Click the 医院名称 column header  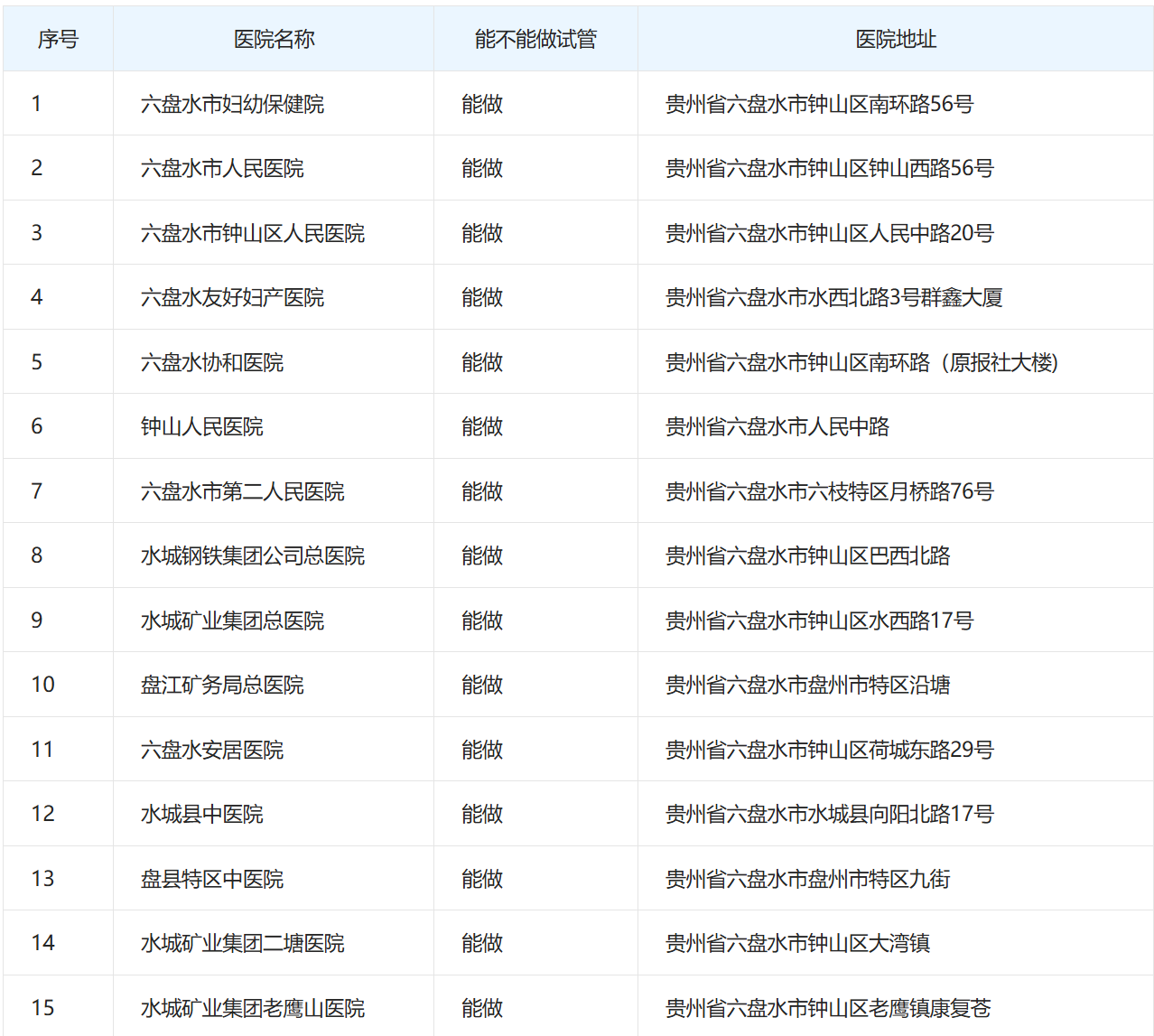tap(274, 39)
